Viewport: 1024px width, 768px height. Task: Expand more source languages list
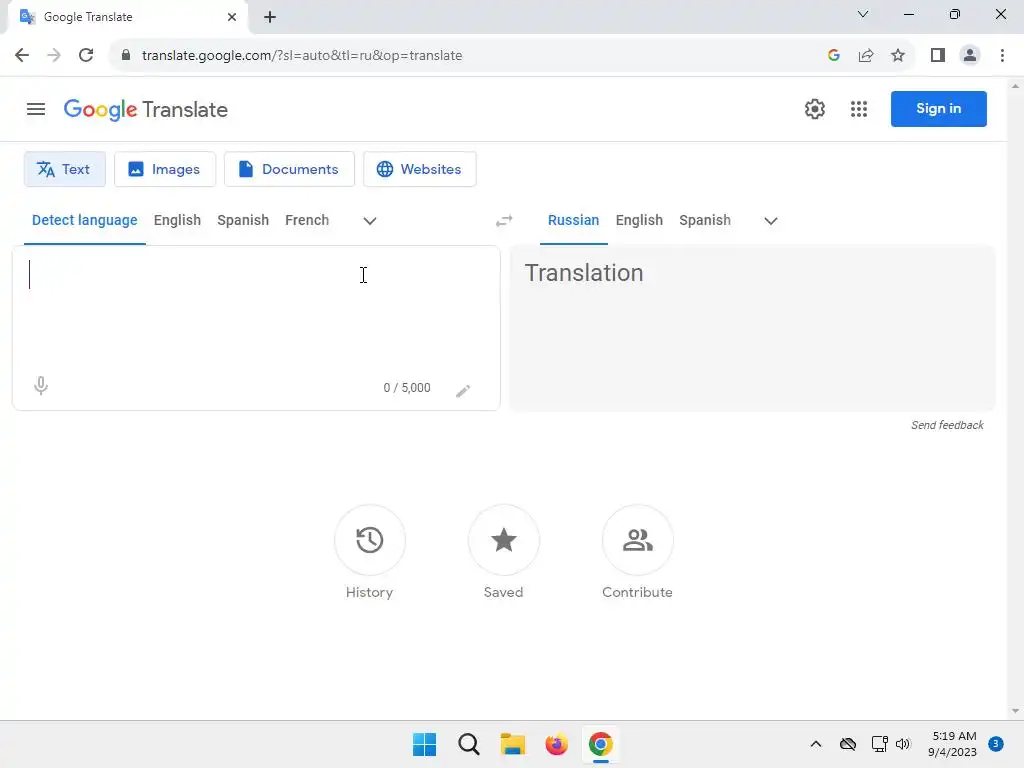370,221
